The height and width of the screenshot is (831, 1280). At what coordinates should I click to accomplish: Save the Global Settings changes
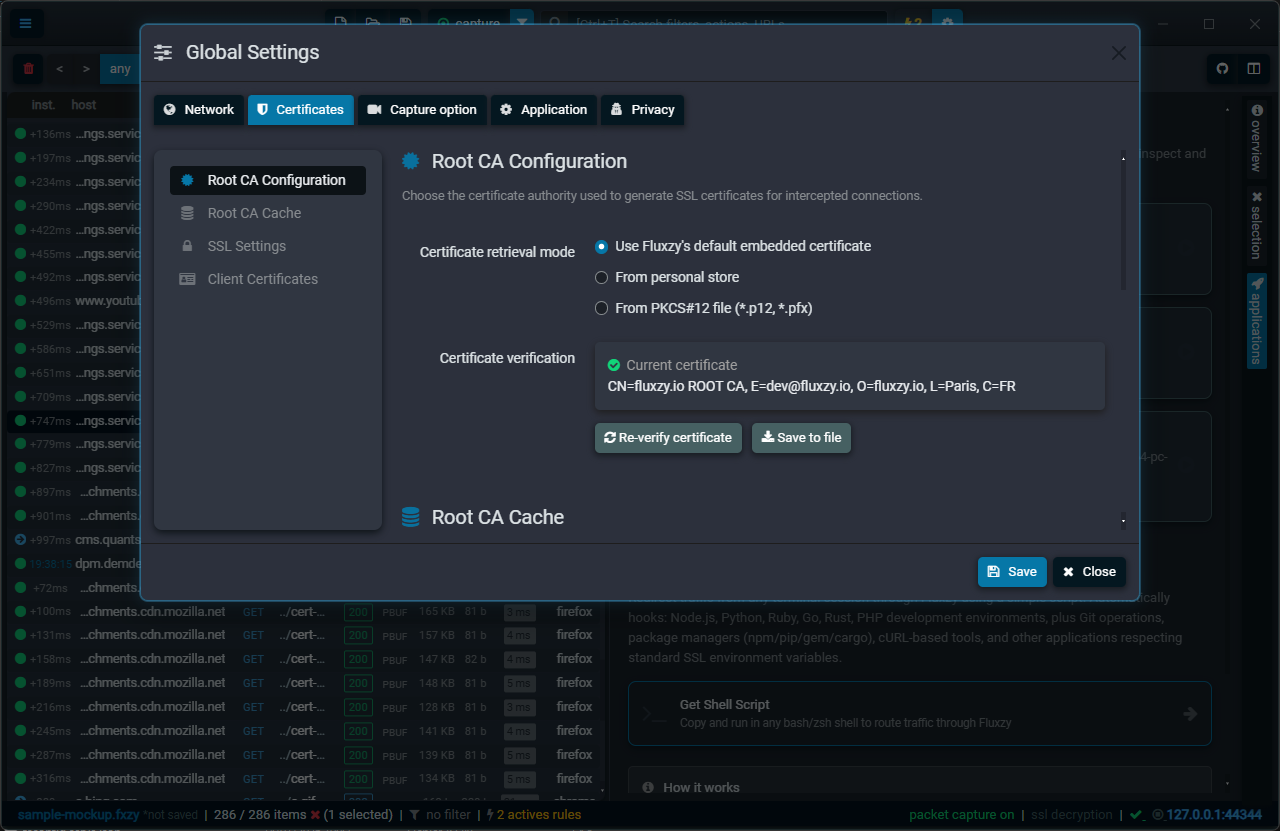tap(1012, 571)
